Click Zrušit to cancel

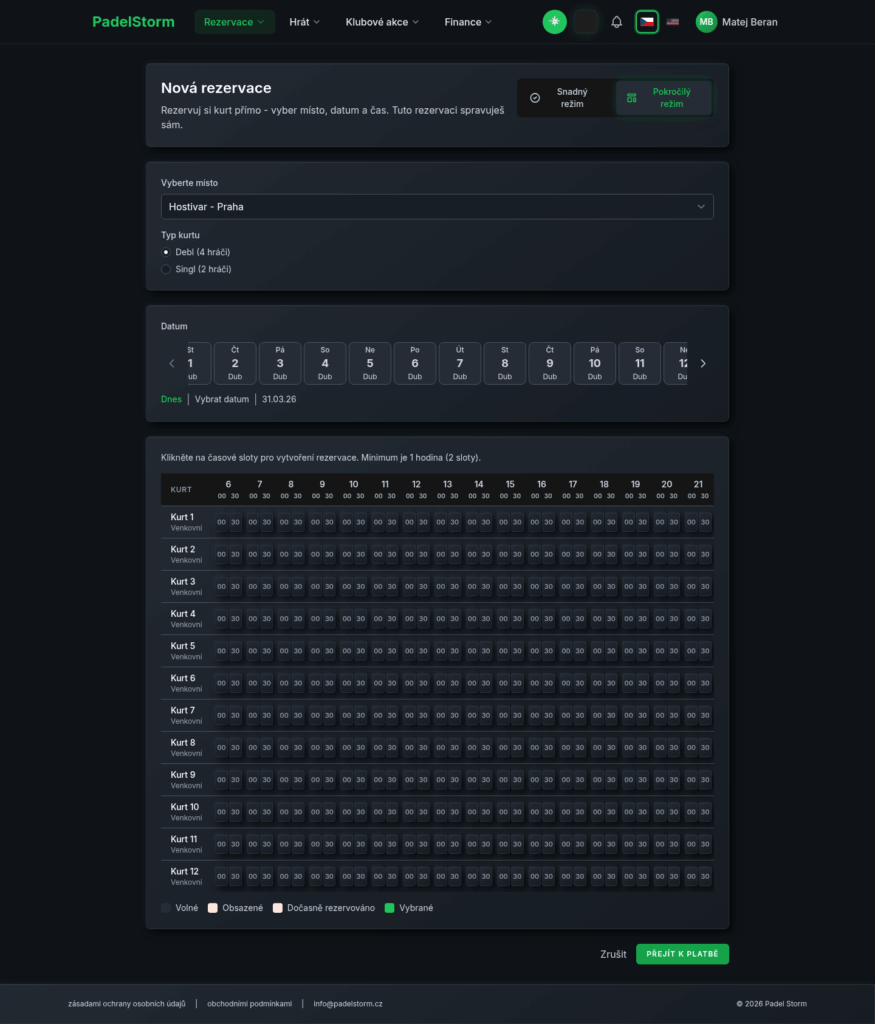(613, 954)
